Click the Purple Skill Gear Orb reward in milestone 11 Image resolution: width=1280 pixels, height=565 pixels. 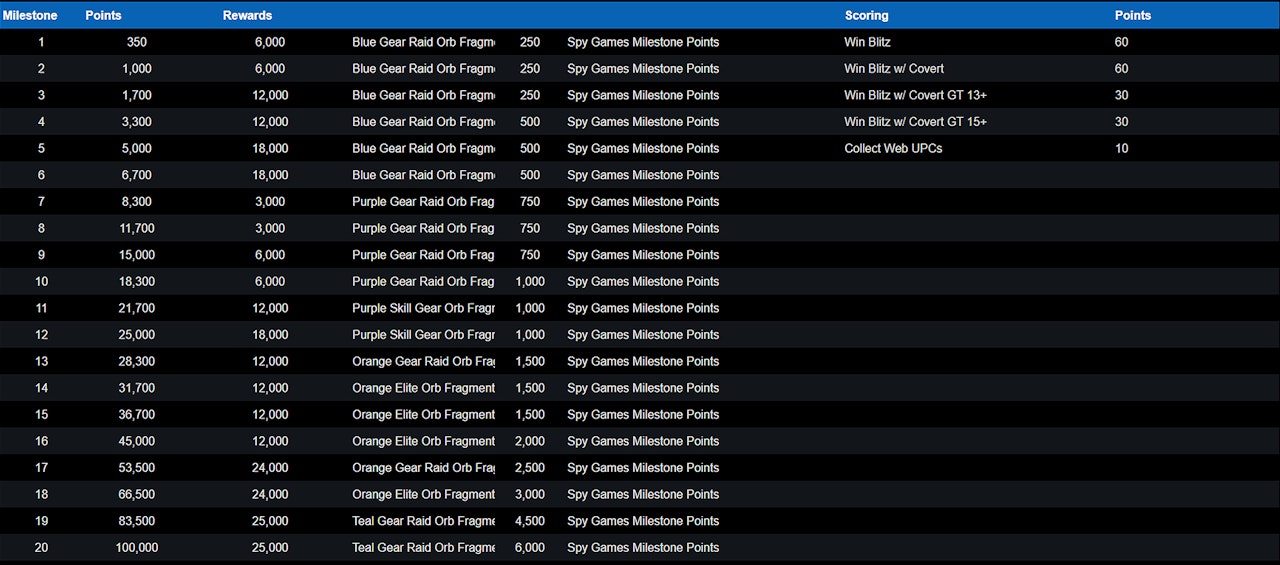[423, 308]
